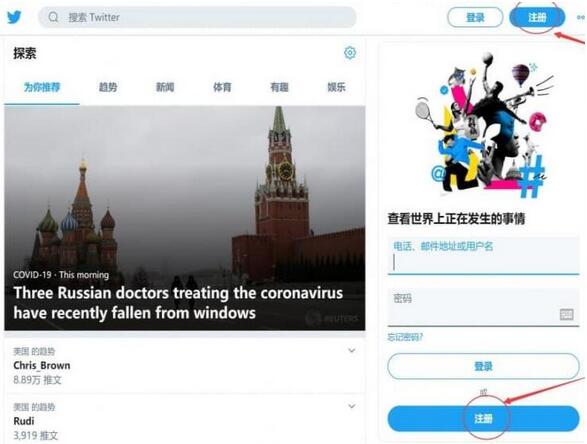
Task: Open the 忘记密码? link
Action: click(405, 337)
